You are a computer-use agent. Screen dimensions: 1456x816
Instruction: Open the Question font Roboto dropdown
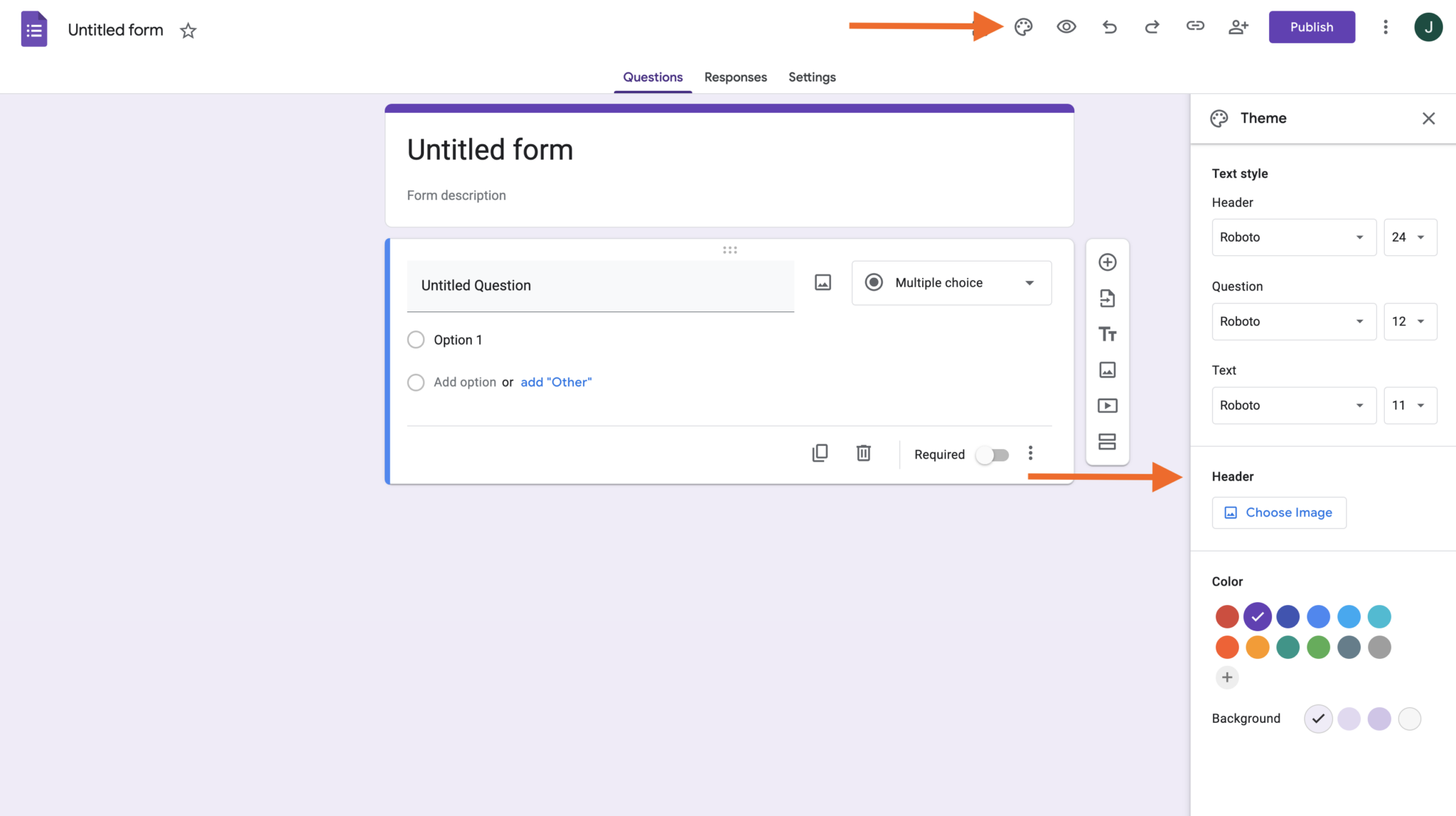pyautogui.click(x=1293, y=321)
